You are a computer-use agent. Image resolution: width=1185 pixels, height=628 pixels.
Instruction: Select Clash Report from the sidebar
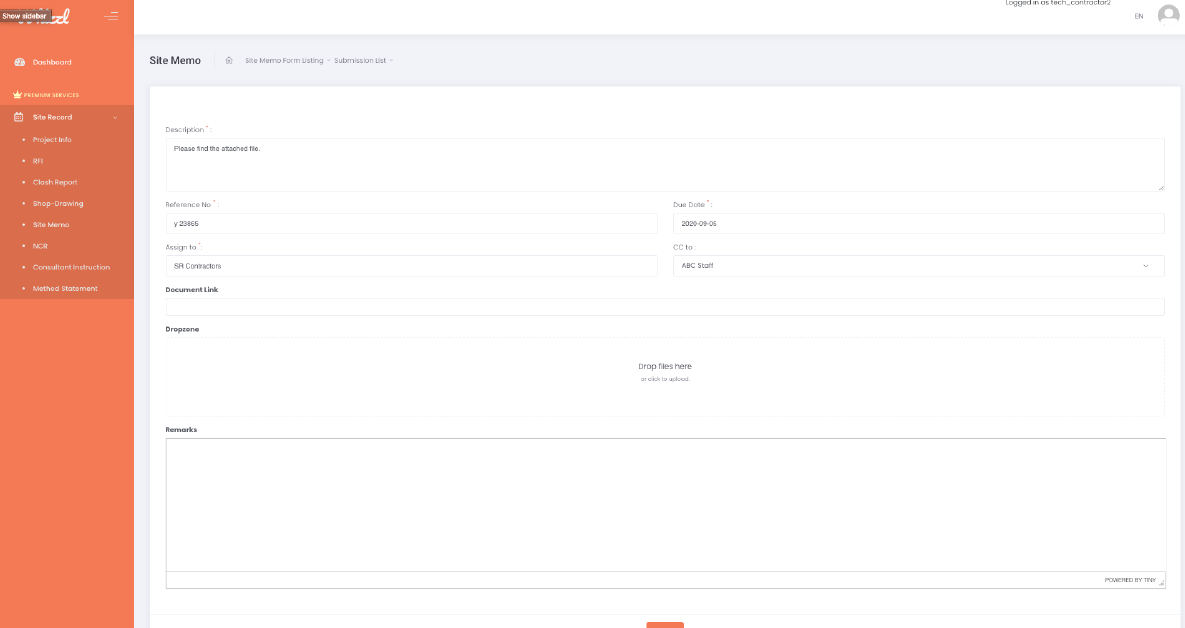[55, 182]
